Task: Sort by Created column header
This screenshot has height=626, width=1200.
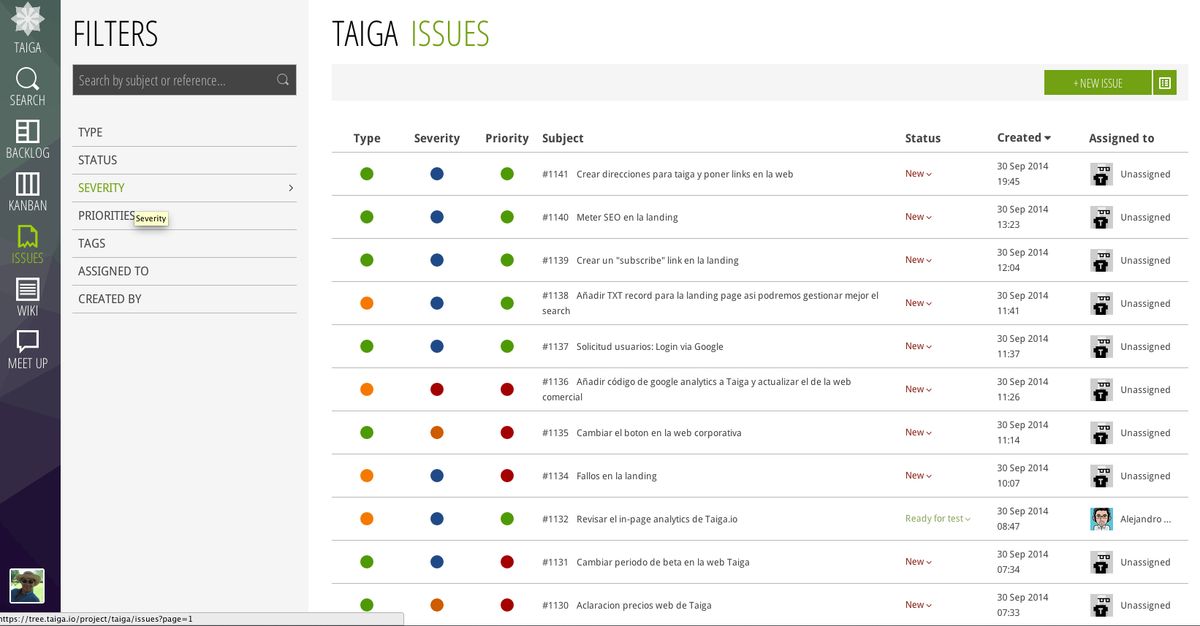Action: click(x=1023, y=138)
